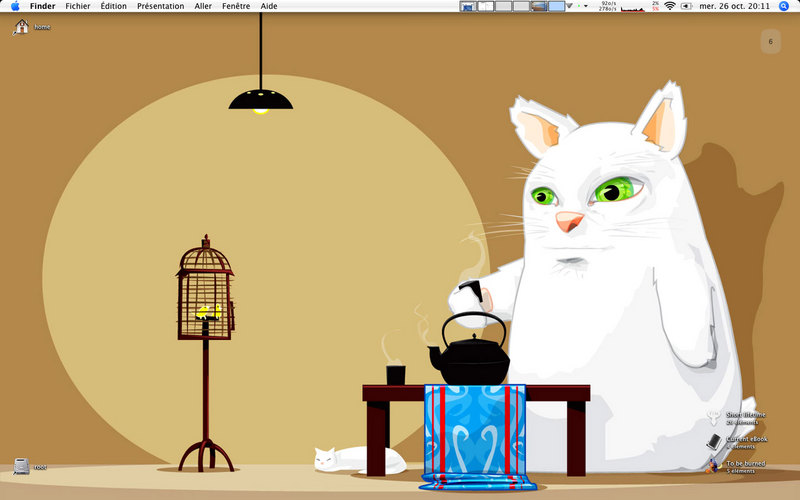Switch to the highlighted sixth space thumbnail
The width and height of the screenshot is (800, 500).
[557, 6]
